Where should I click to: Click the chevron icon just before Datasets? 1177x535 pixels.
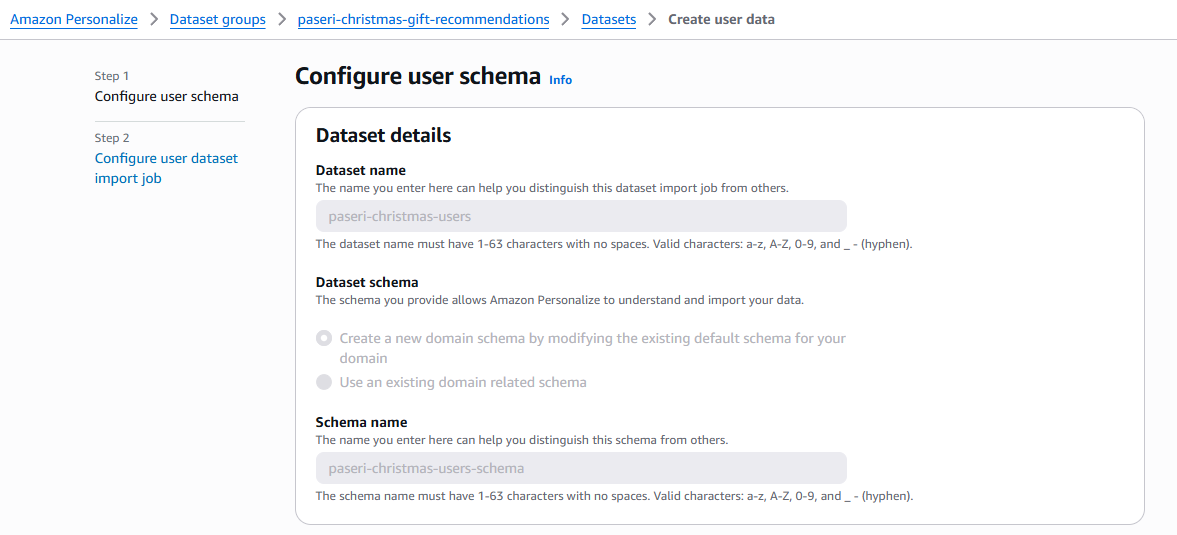(x=565, y=19)
